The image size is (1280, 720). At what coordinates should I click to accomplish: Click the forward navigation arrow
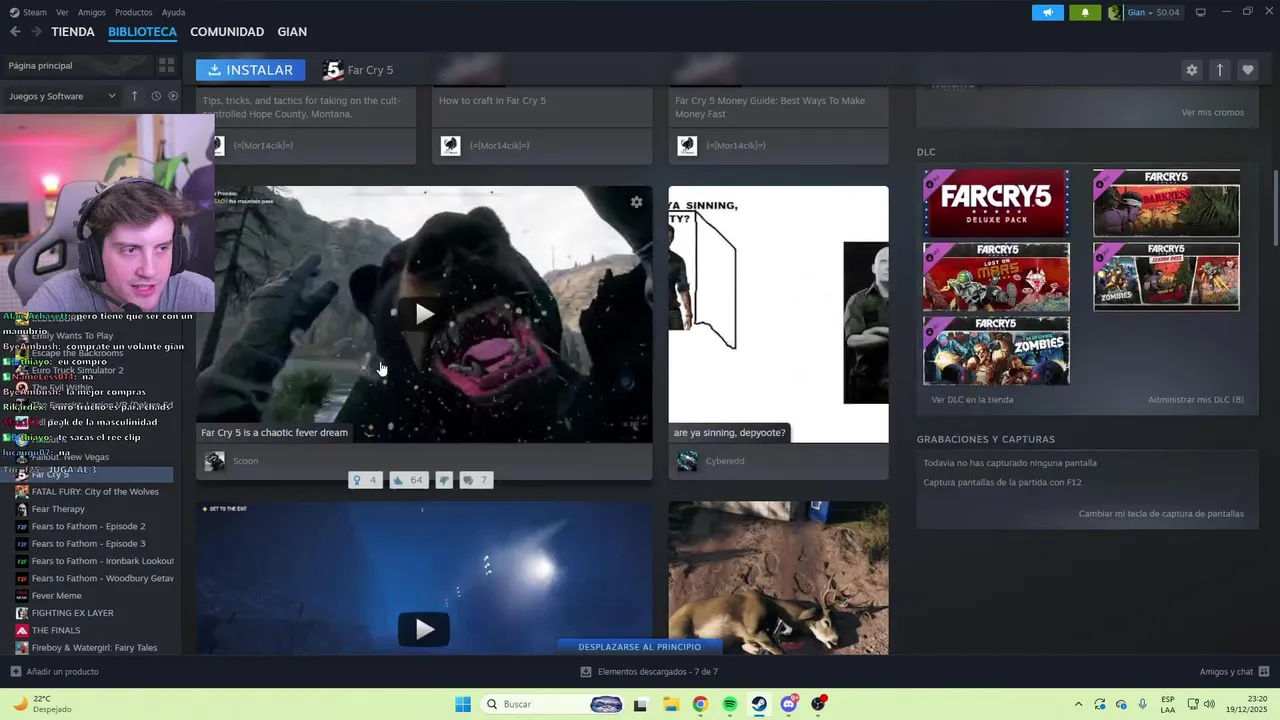(37, 32)
